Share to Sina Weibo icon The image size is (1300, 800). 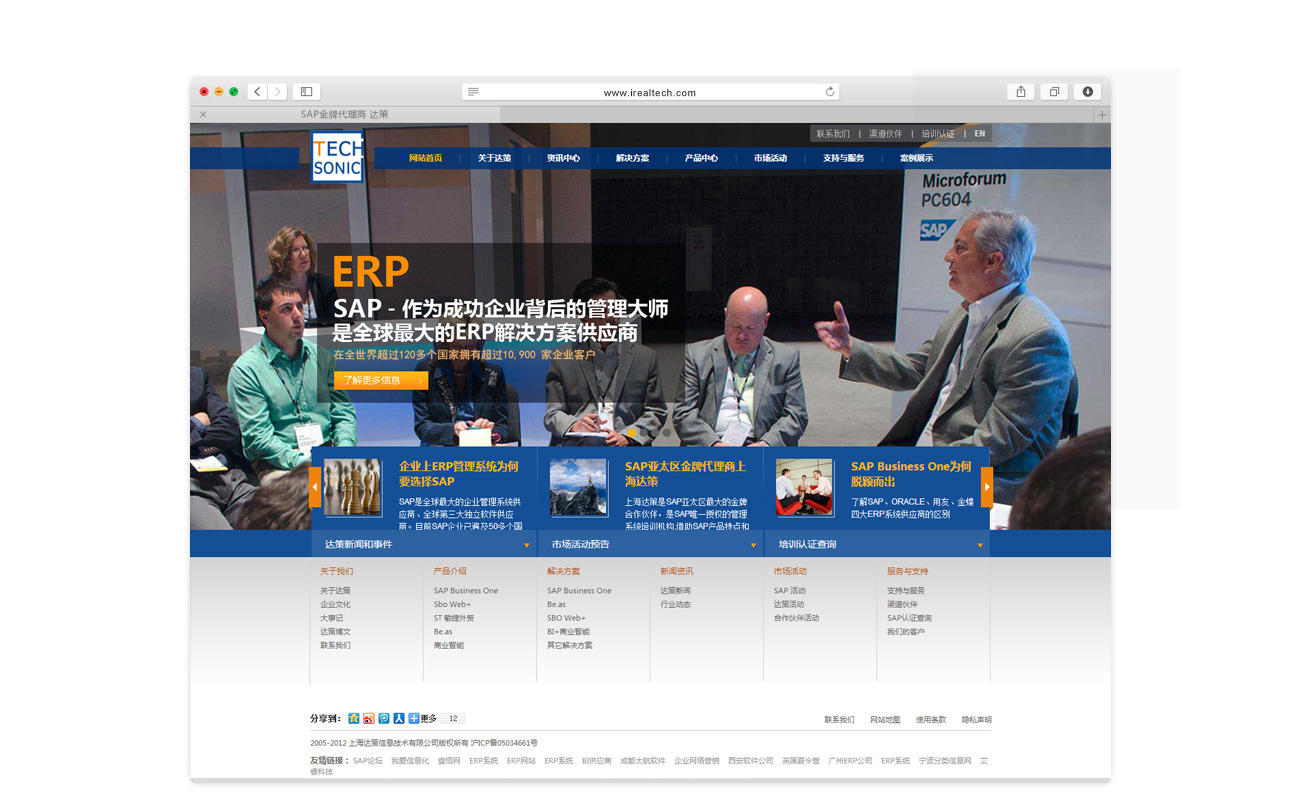(x=368, y=718)
